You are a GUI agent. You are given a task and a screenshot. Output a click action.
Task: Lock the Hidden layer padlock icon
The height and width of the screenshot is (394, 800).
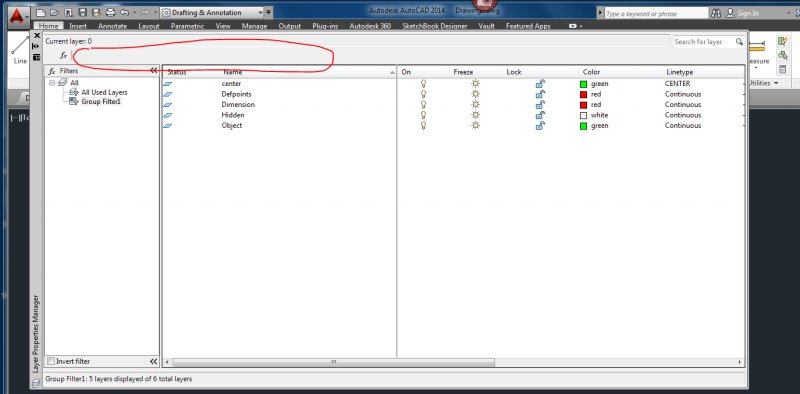click(x=540, y=115)
